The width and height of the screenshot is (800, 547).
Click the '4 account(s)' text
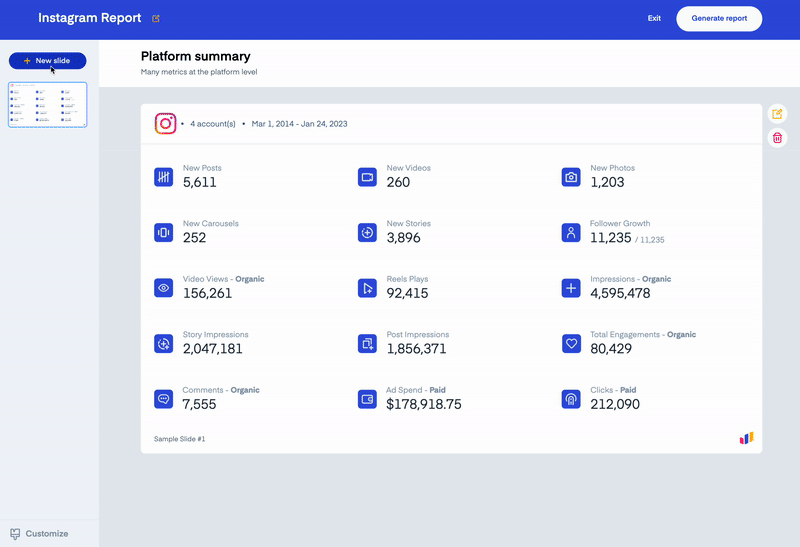tap(213, 124)
